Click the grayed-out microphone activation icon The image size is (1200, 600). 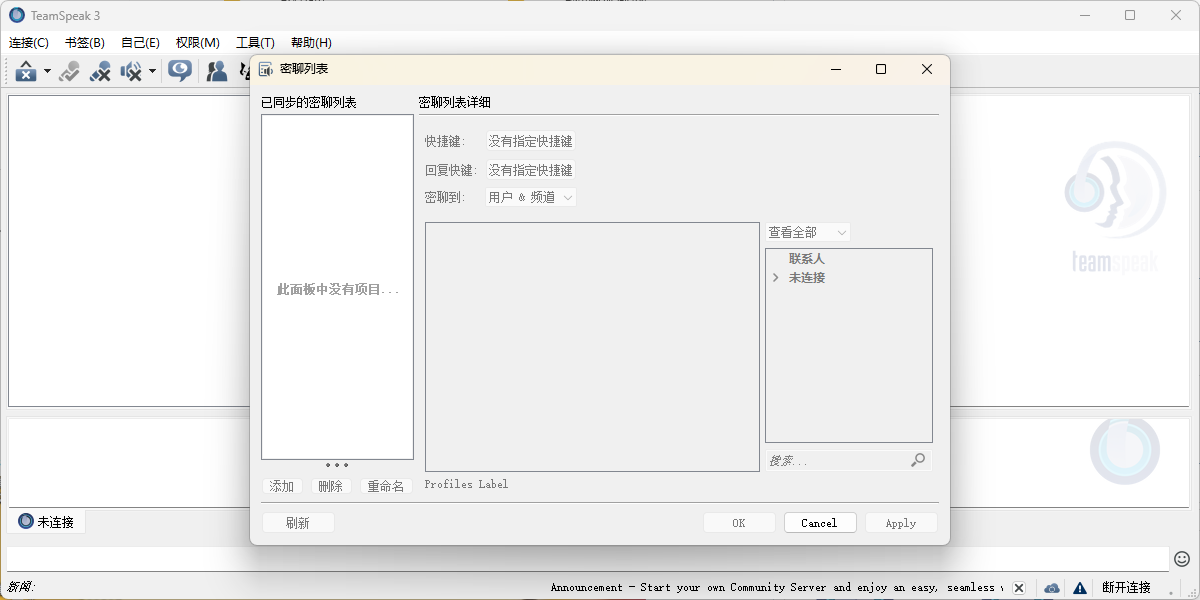coord(69,71)
